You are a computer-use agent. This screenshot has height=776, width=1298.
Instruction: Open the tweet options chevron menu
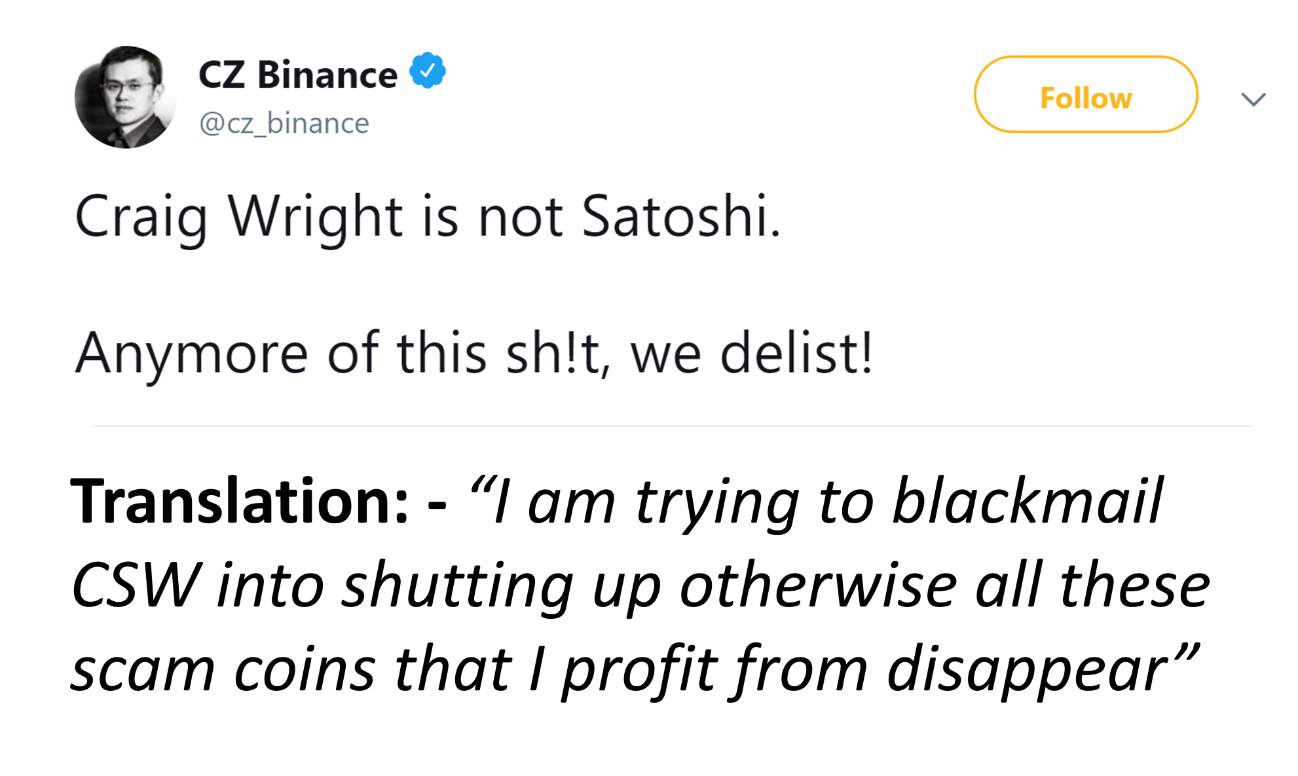(1252, 98)
